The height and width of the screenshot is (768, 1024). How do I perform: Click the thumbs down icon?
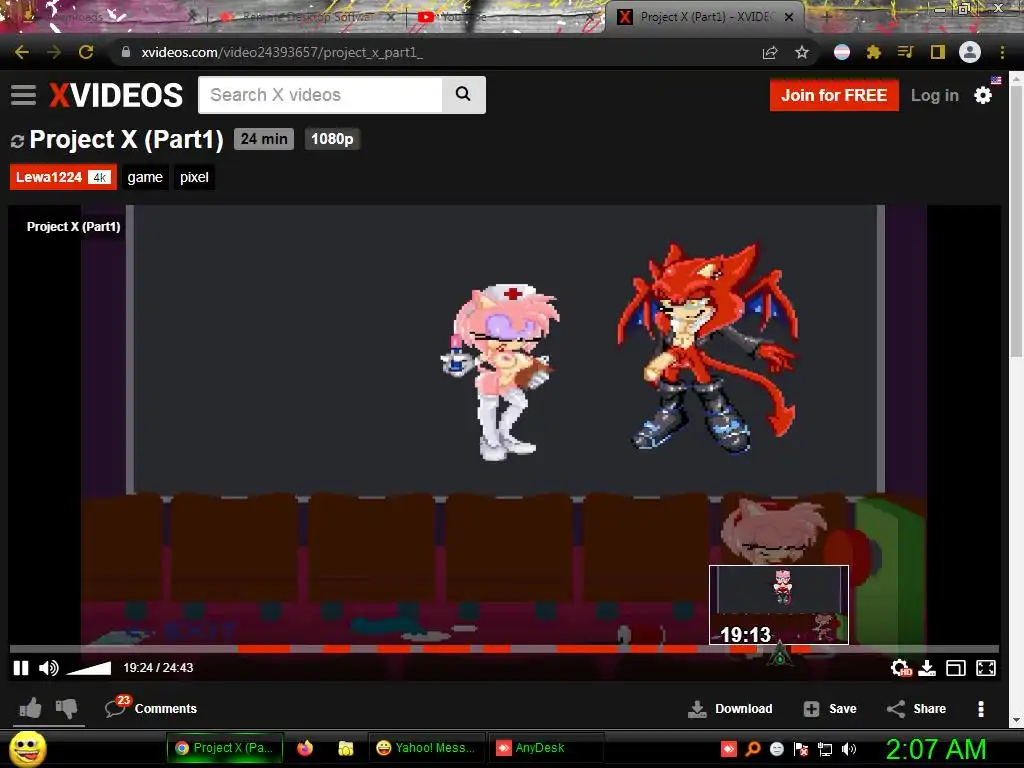tap(67, 709)
